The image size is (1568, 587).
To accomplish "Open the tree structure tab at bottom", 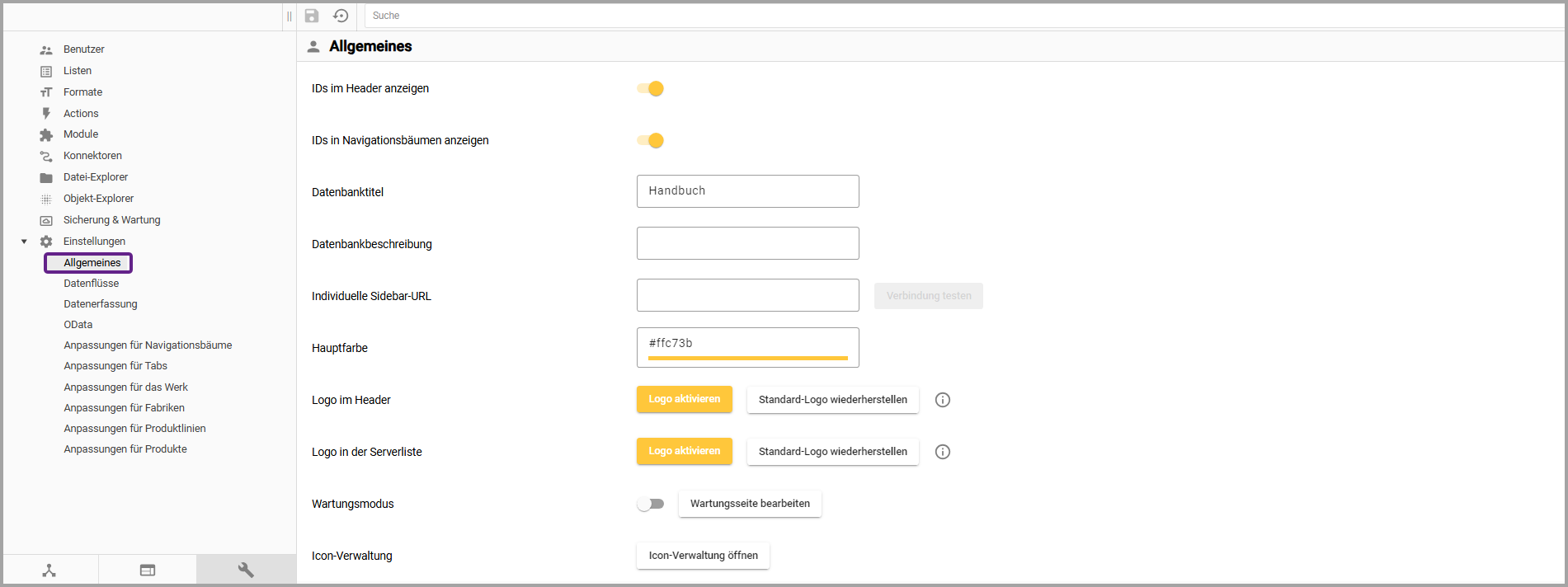I will click(49, 570).
